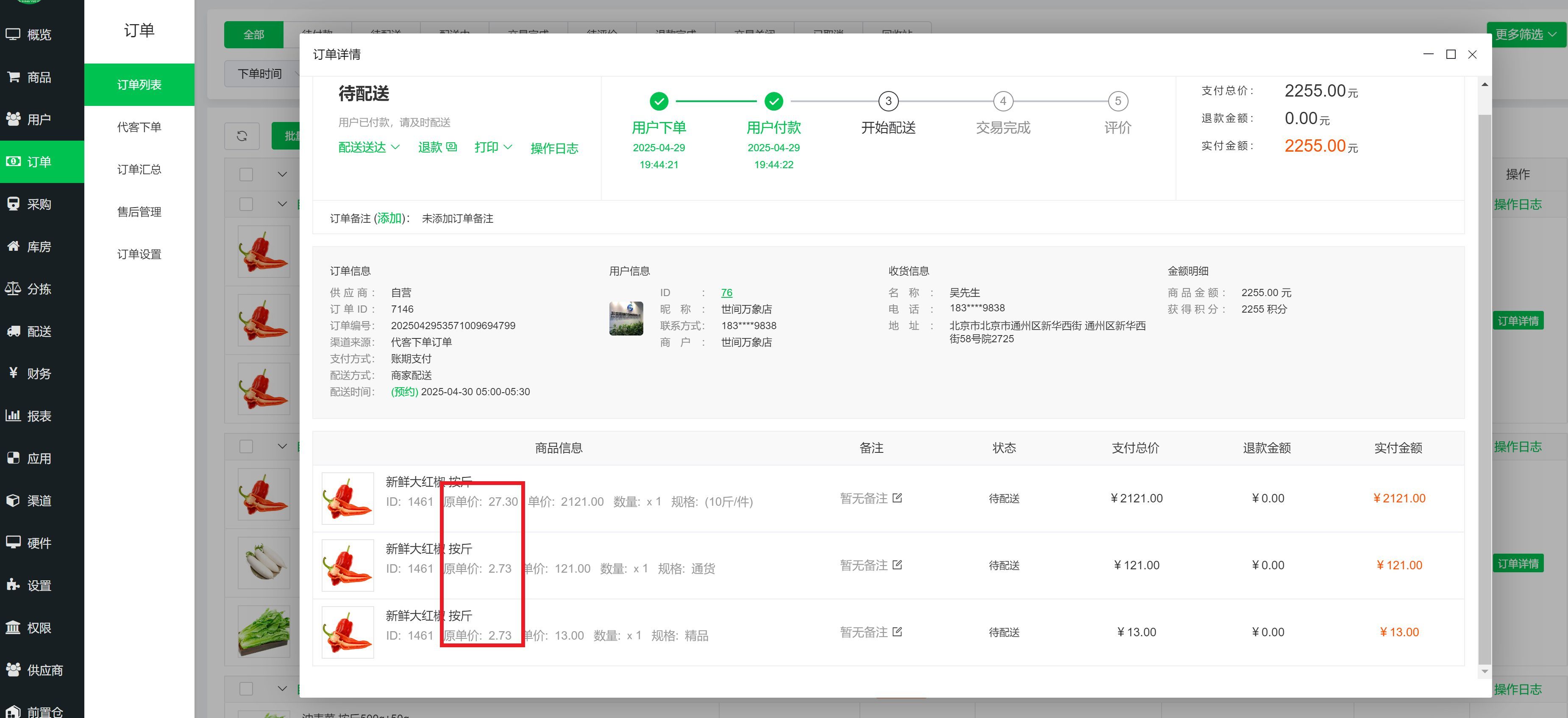Click the 配送 truck icon in sidebar
Image resolution: width=1568 pixels, height=718 pixels.
tap(13, 332)
